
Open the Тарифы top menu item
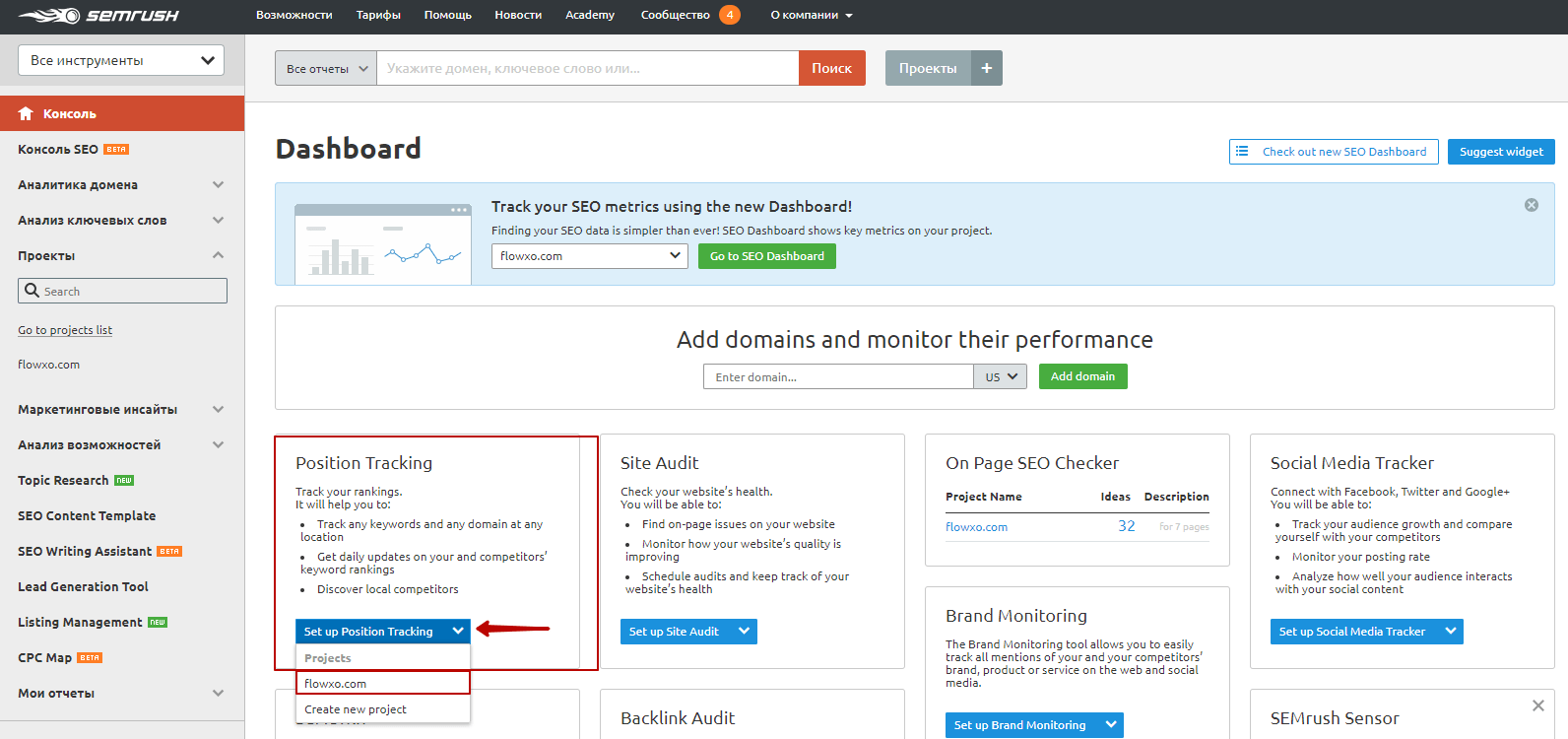click(x=378, y=15)
